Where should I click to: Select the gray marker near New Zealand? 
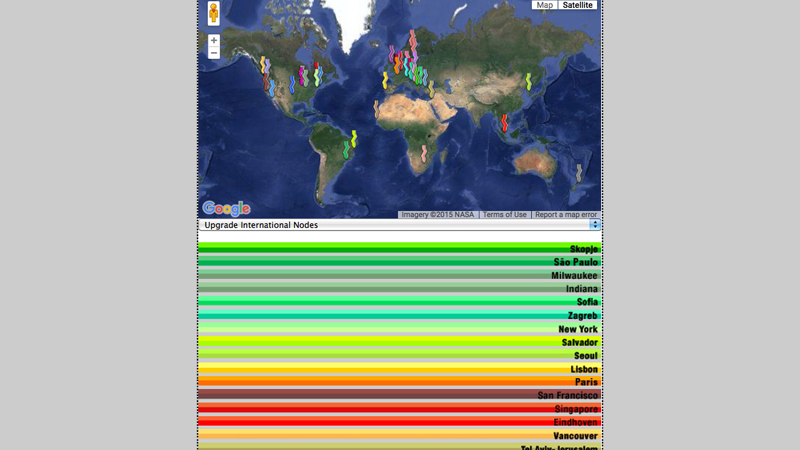(579, 173)
